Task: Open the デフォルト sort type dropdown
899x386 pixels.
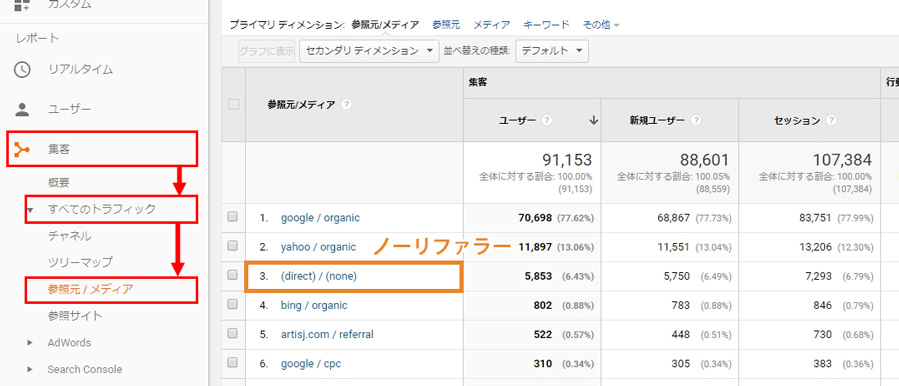Action: pyautogui.click(x=552, y=51)
